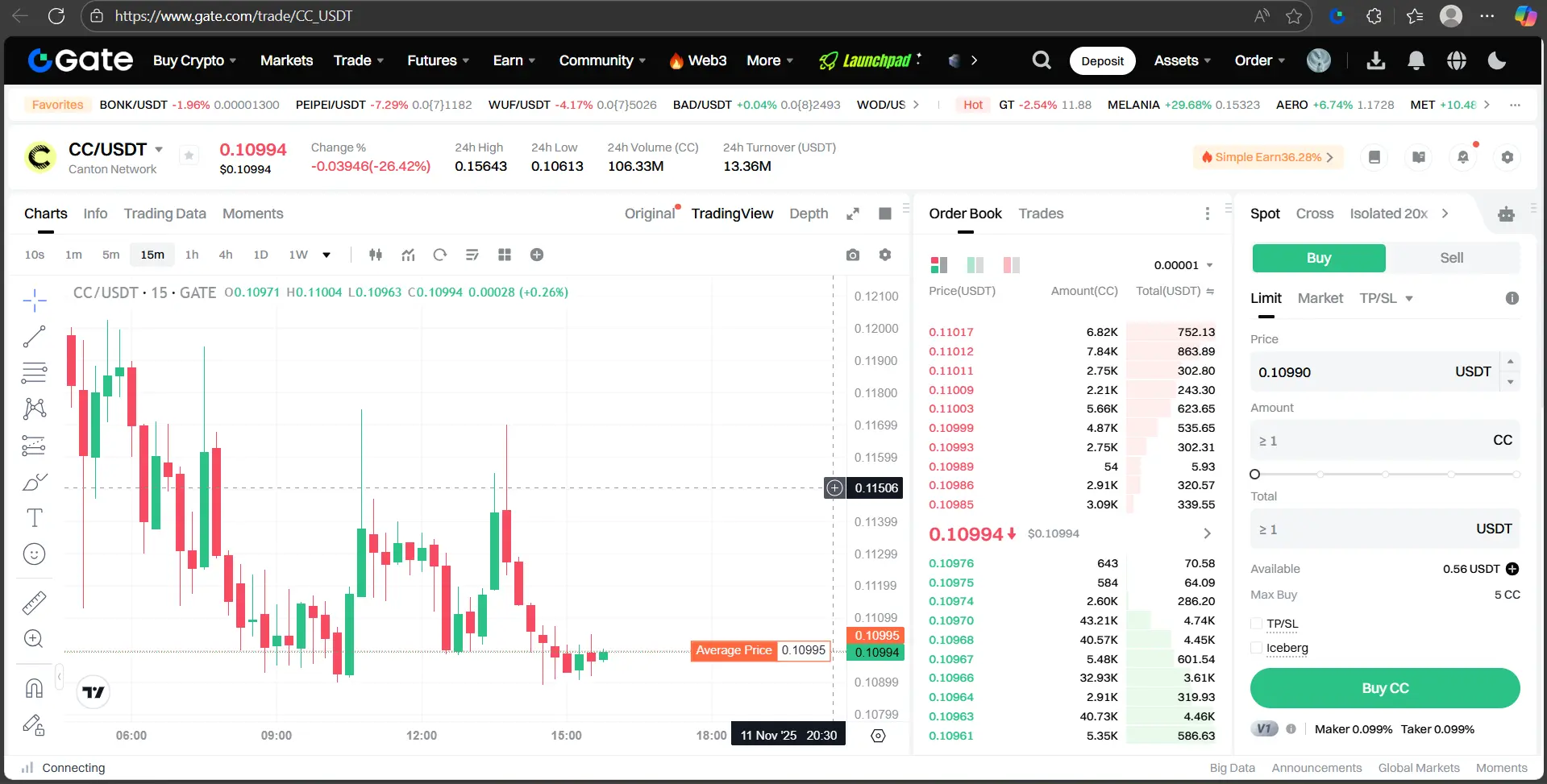1547x784 pixels.
Task: Switch to the Trades tab
Action: 1041,214
